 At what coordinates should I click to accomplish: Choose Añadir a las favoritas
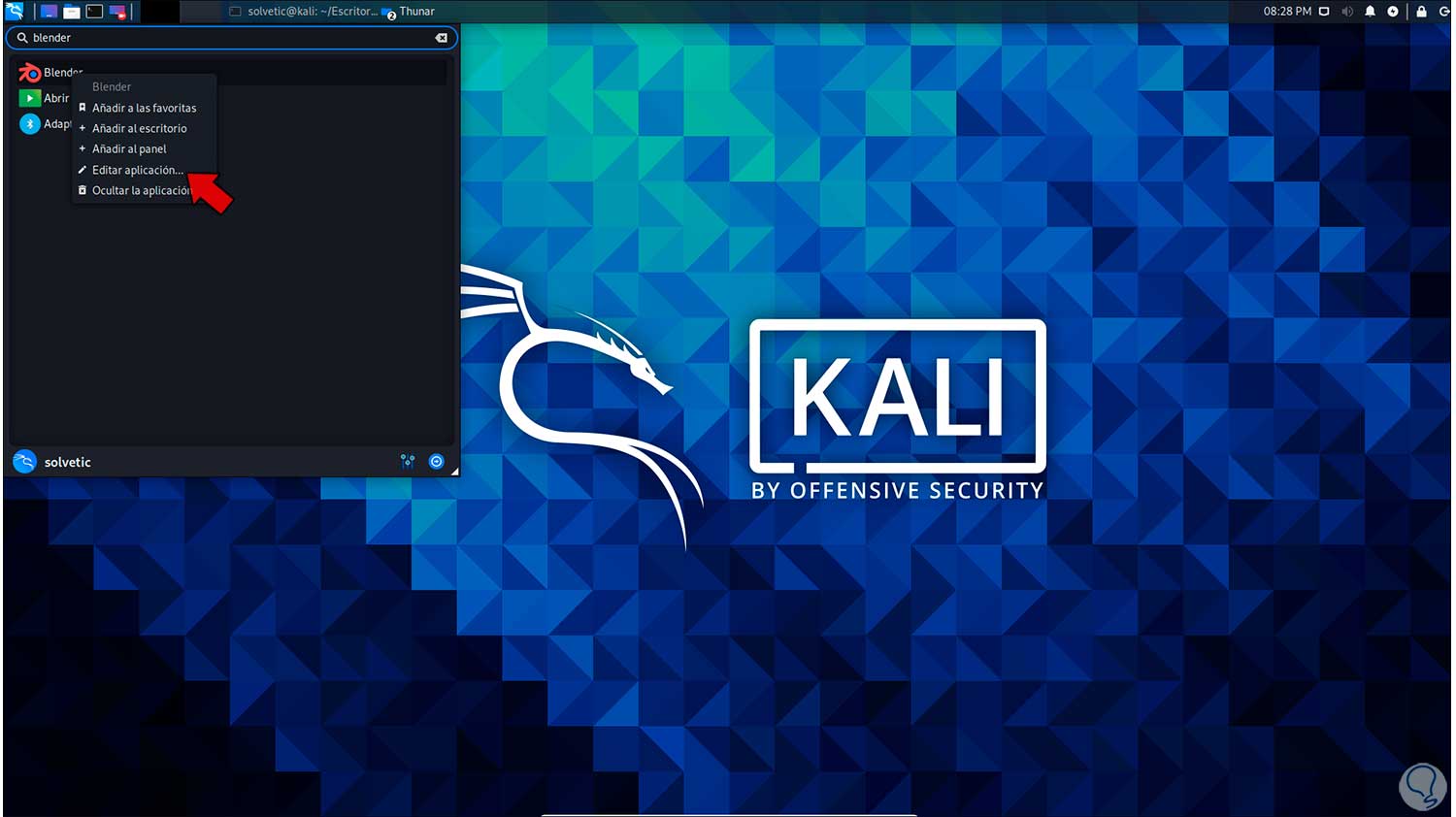[x=144, y=108]
